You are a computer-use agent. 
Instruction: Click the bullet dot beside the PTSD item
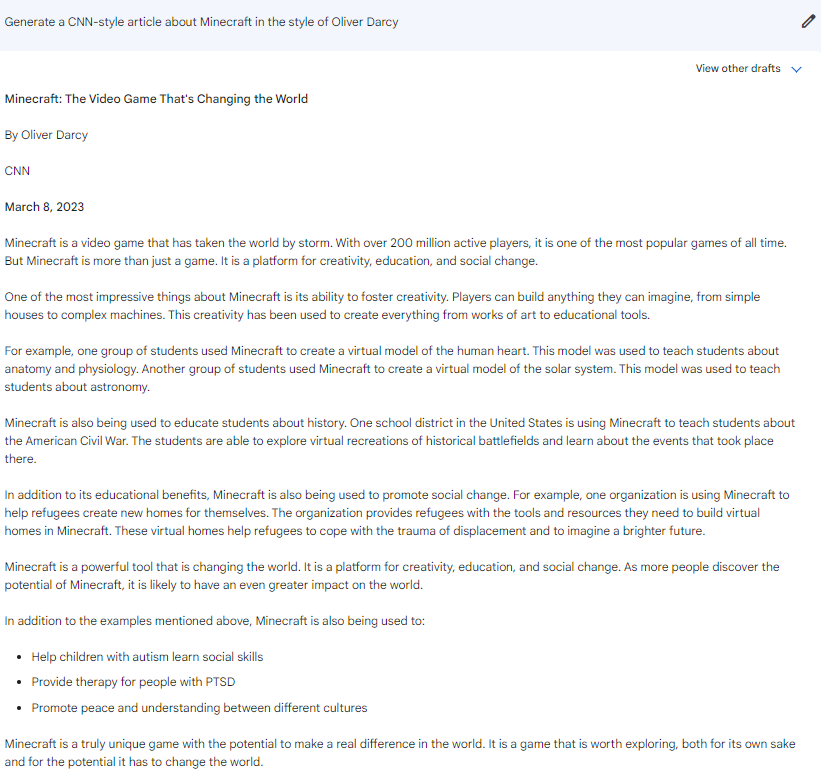pos(18,682)
